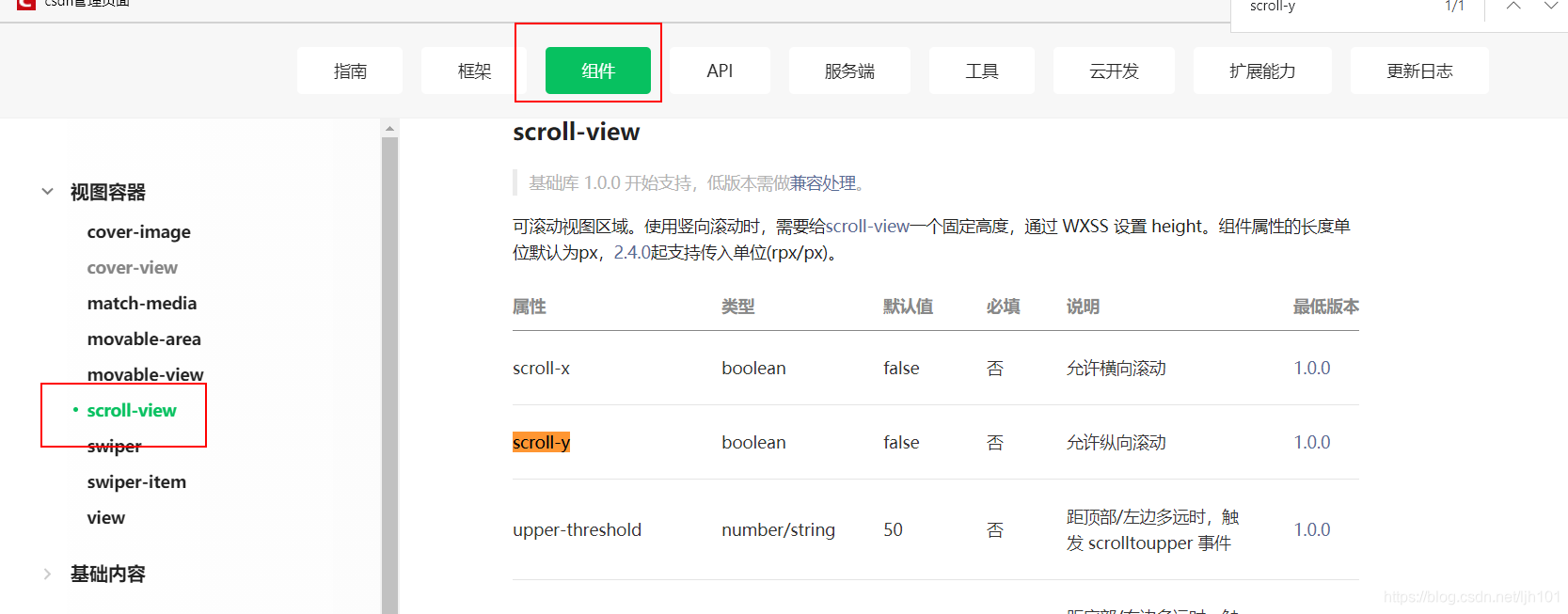Click the upper-threshold property cell

pos(577,529)
